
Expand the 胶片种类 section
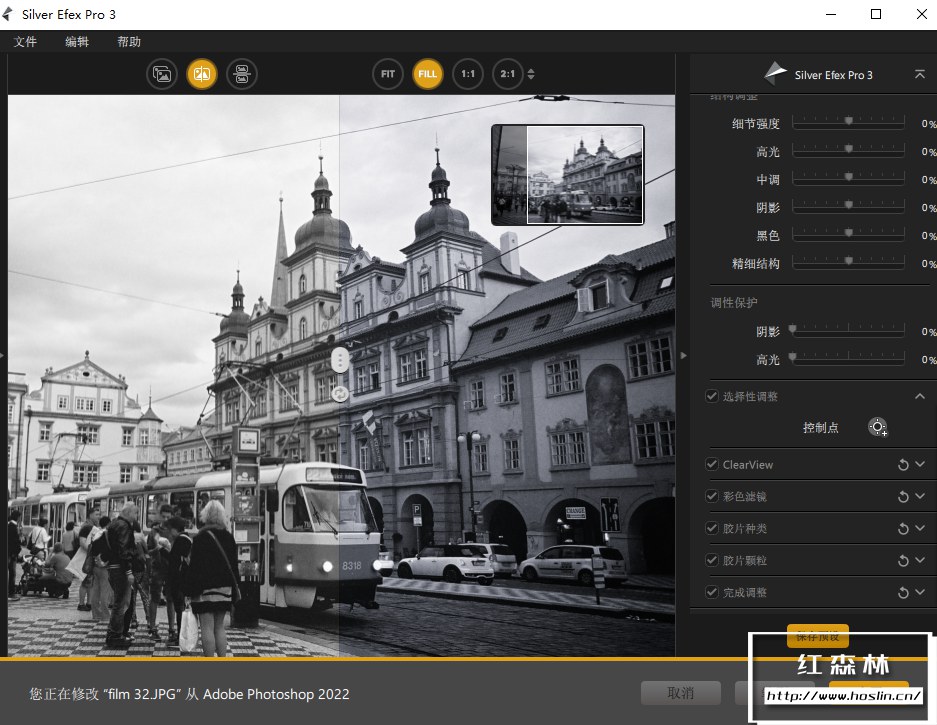[920, 528]
